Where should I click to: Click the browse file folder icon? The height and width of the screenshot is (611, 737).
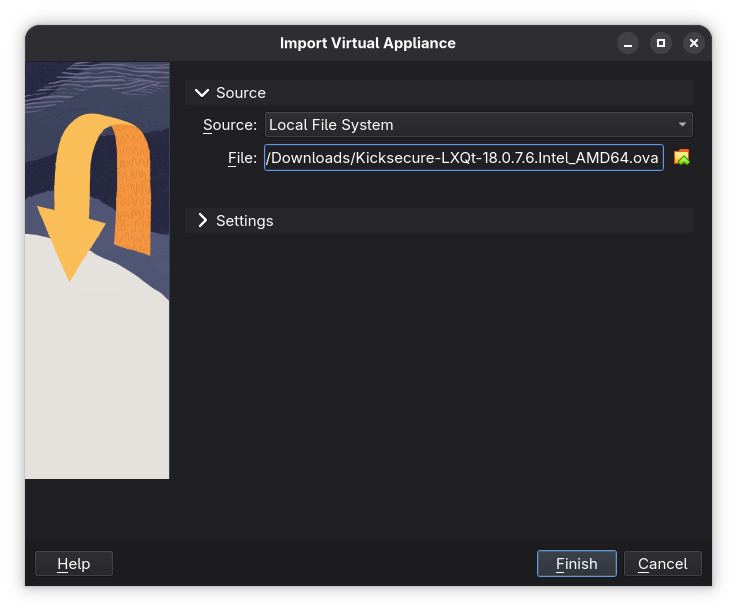coord(682,157)
